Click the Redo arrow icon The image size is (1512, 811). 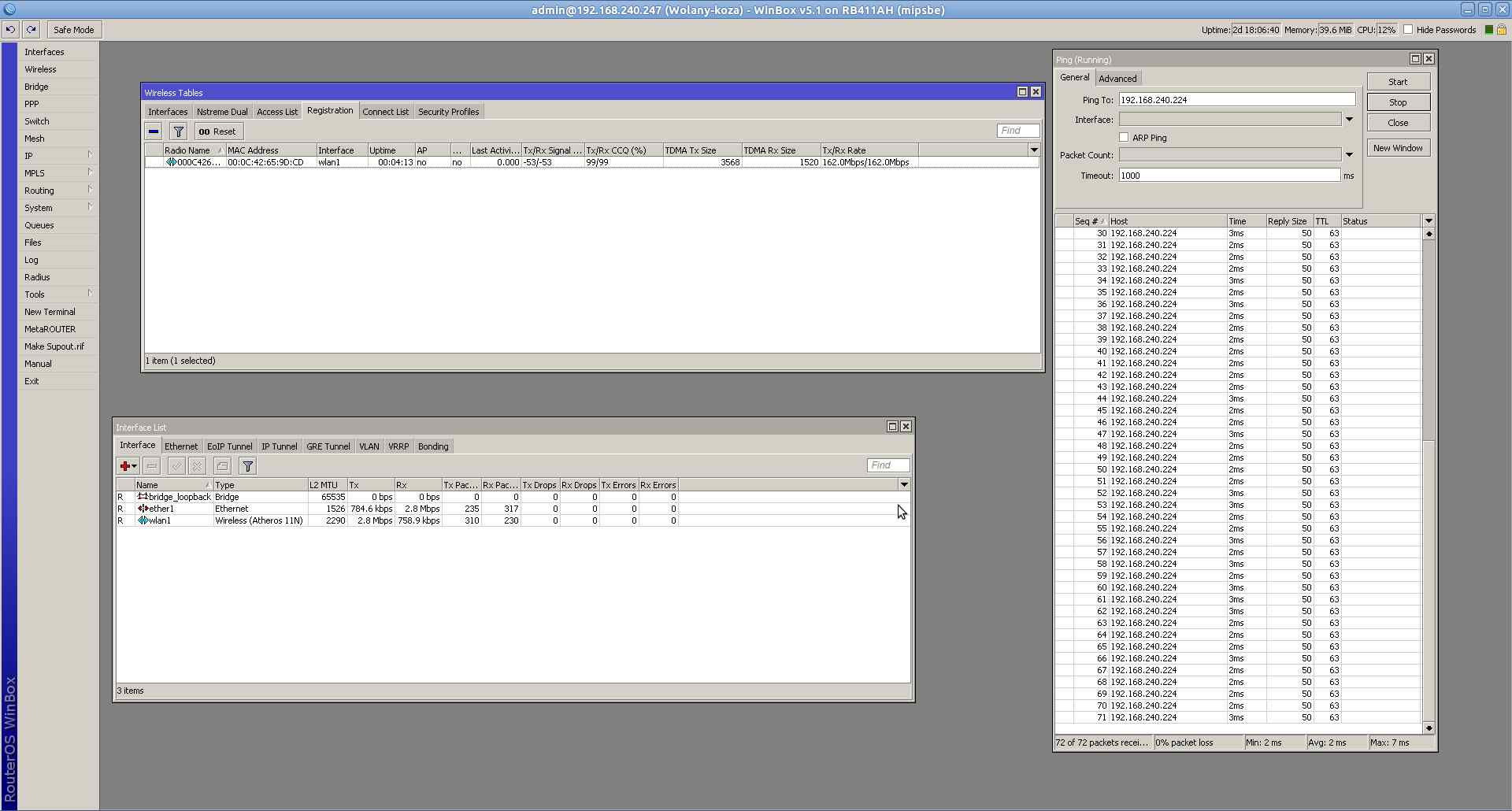click(31, 30)
